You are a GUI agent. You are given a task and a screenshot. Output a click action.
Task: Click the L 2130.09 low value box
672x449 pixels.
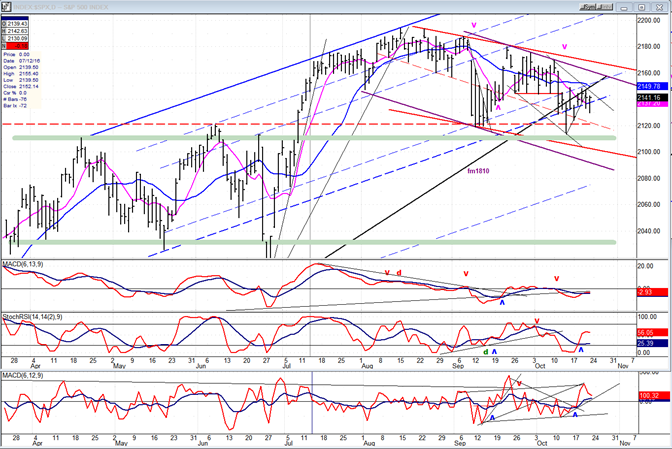click(15, 39)
